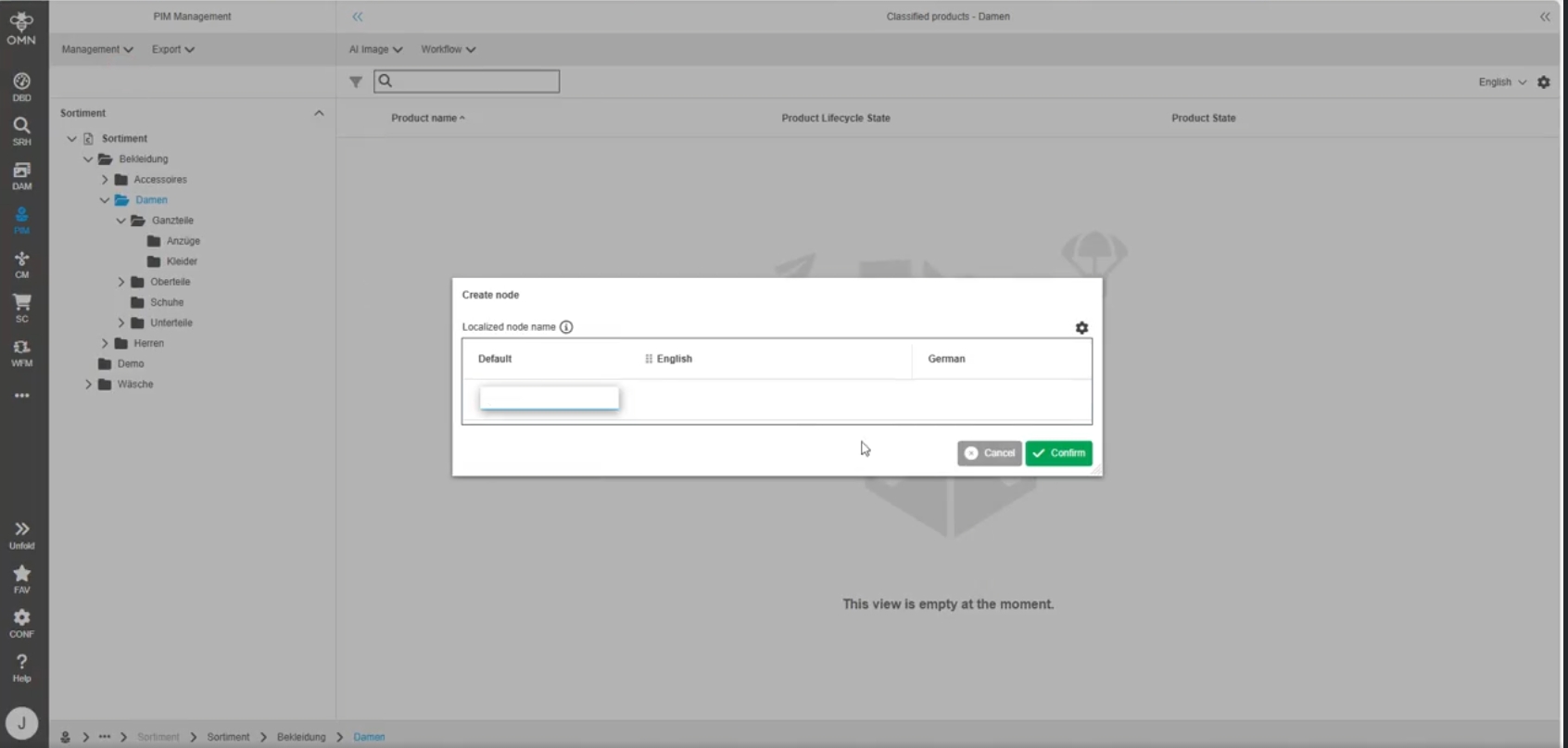Open the DBD dashboard module

(x=21, y=87)
